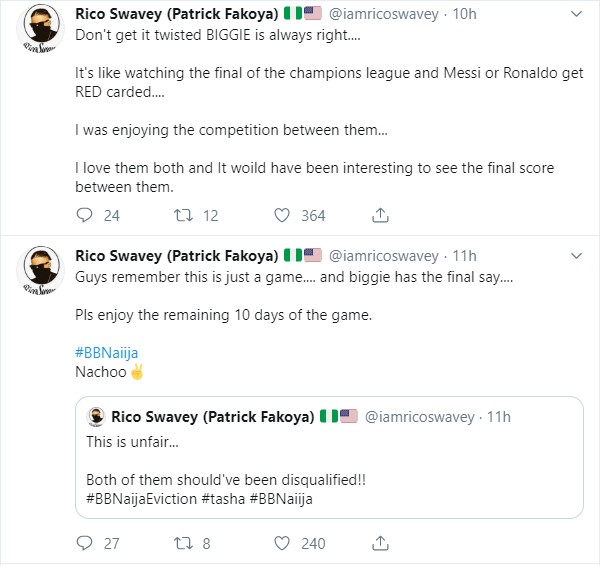Visit the @iamricoswavey handle on second tweet
Viewport: 602px width, 566px height.
[384, 256]
